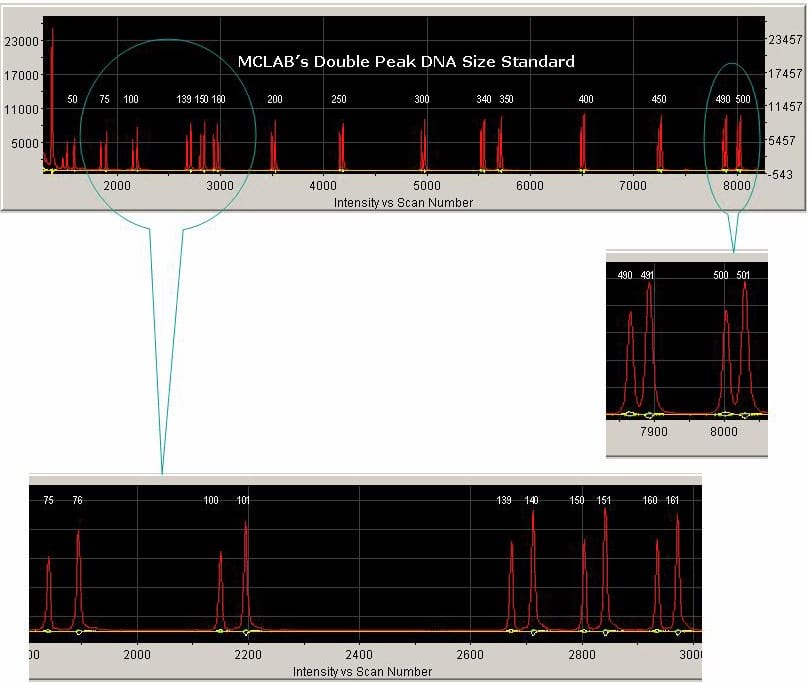Select right axis value -543
Viewport: 810px width, 683px height.
[781, 175]
